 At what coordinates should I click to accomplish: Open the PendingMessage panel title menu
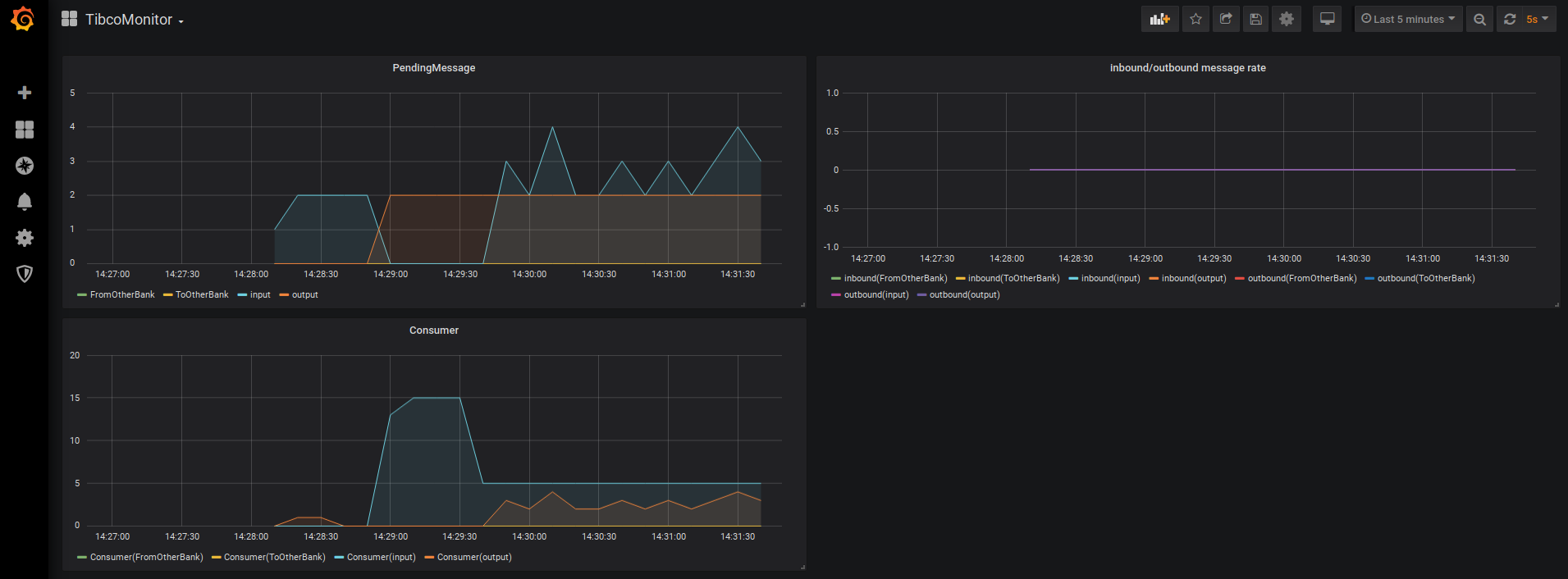tap(433, 68)
